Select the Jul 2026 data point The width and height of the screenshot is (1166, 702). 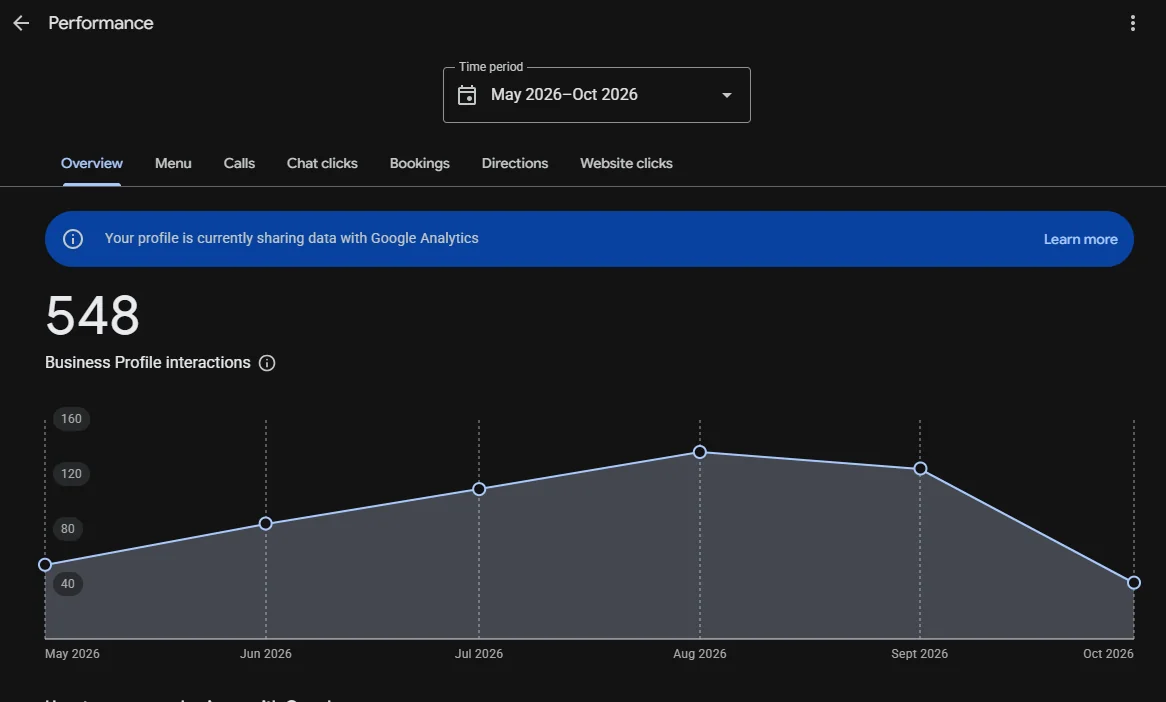[479, 489]
